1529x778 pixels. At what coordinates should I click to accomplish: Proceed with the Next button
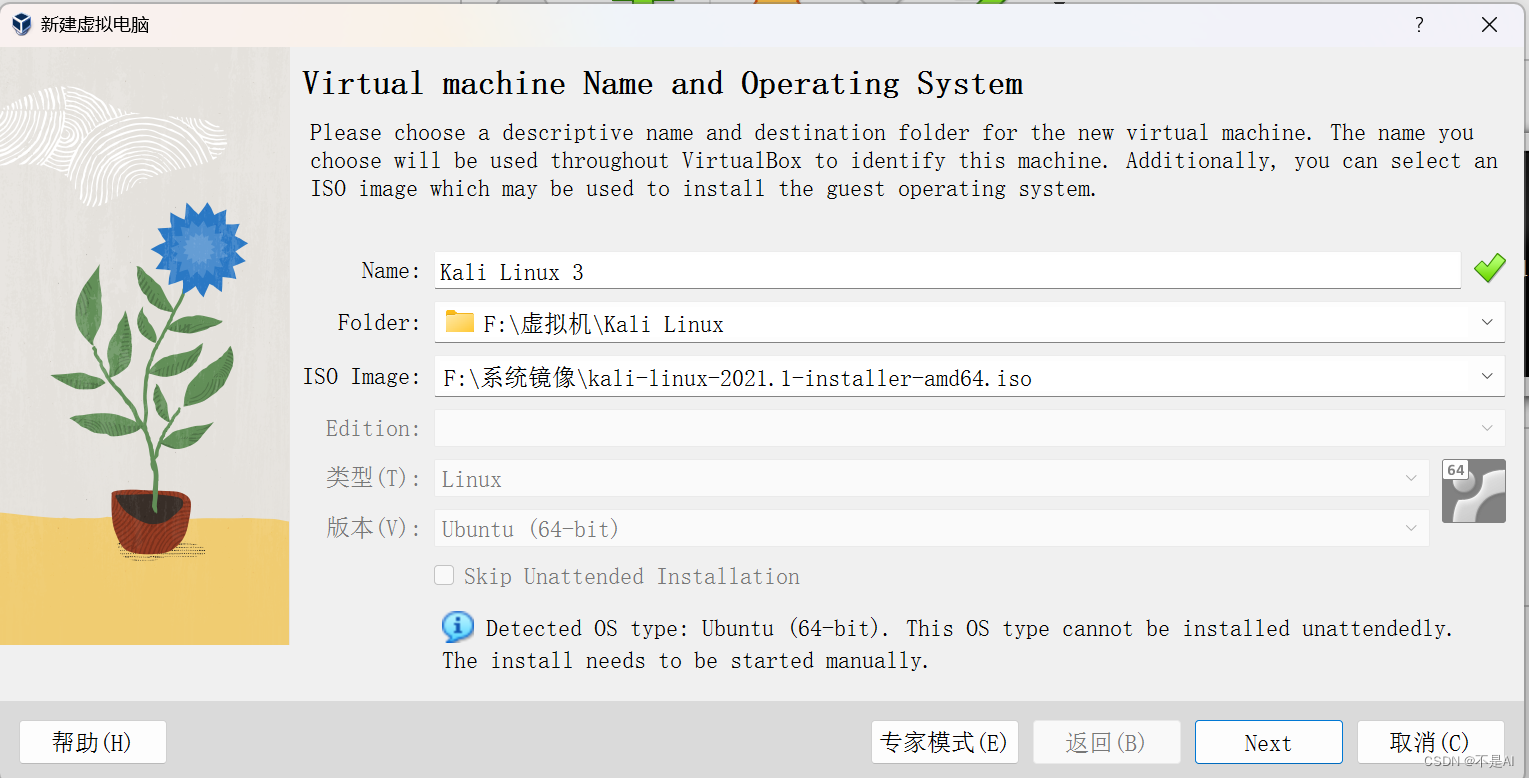1268,742
